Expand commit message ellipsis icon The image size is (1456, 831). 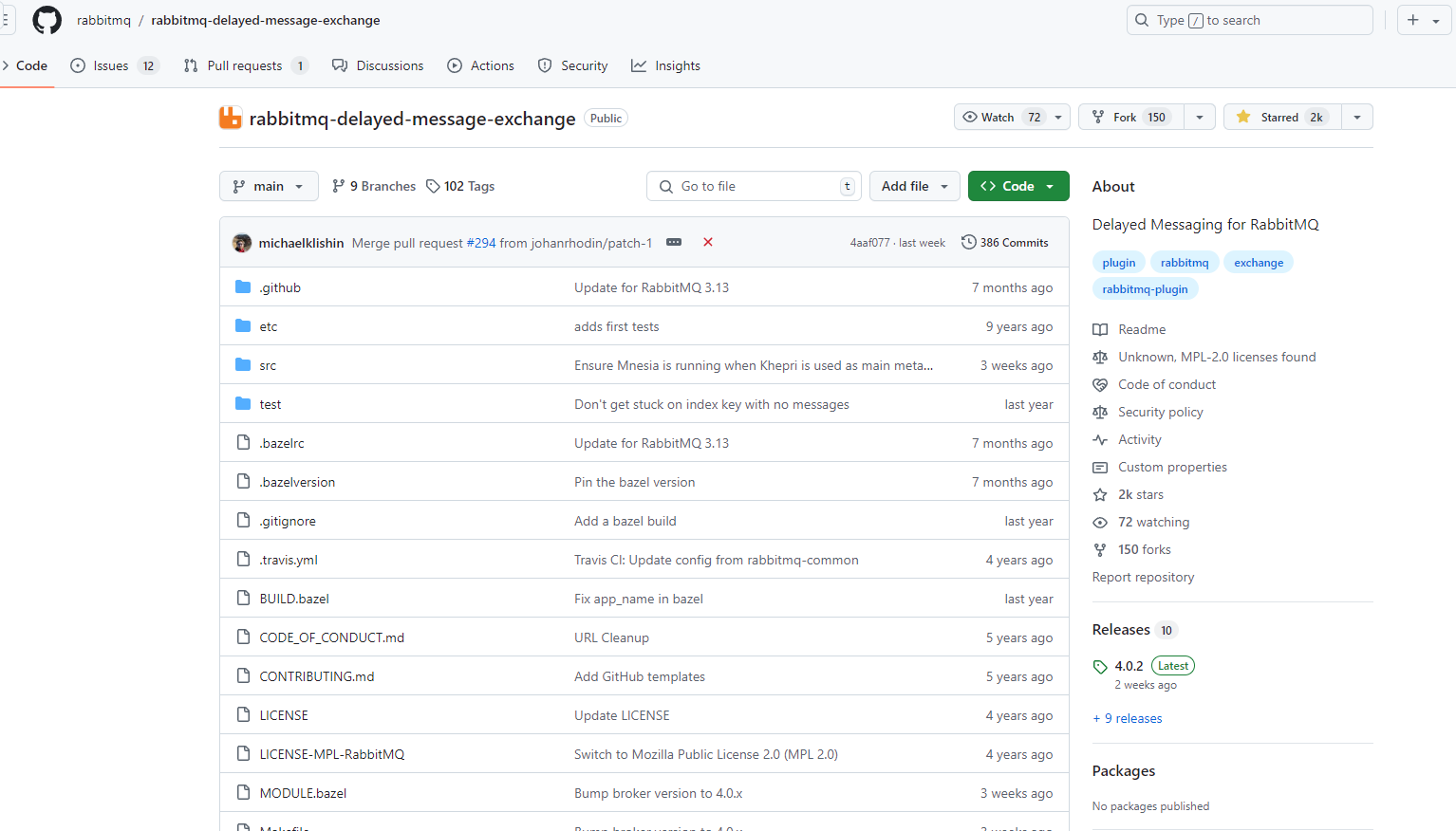click(x=674, y=242)
